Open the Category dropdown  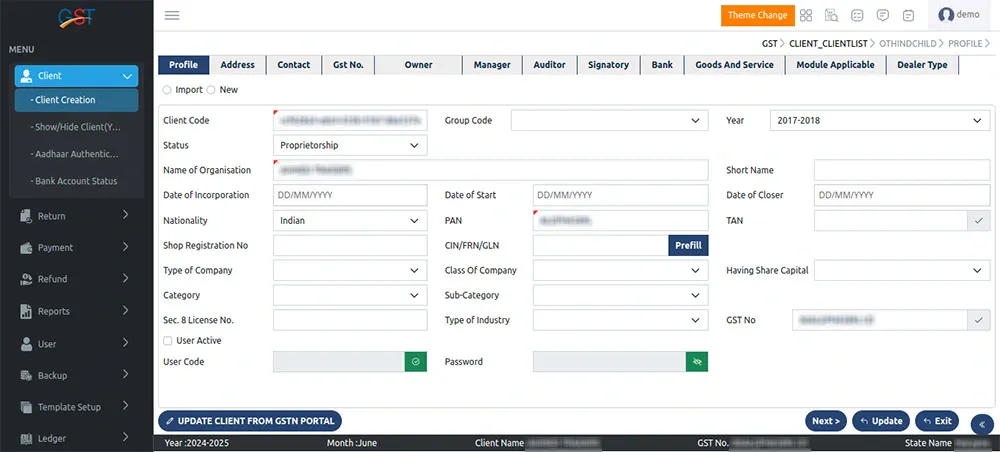[x=350, y=295]
